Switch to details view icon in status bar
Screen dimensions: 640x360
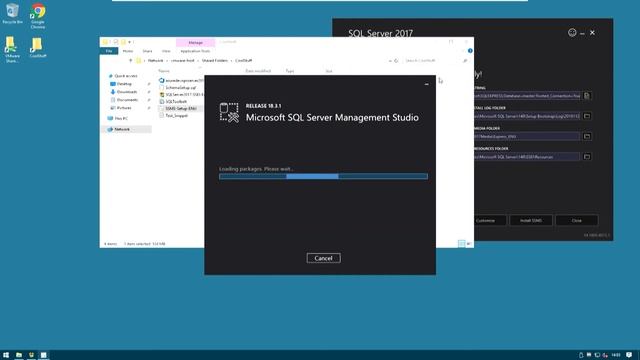click(x=462, y=244)
